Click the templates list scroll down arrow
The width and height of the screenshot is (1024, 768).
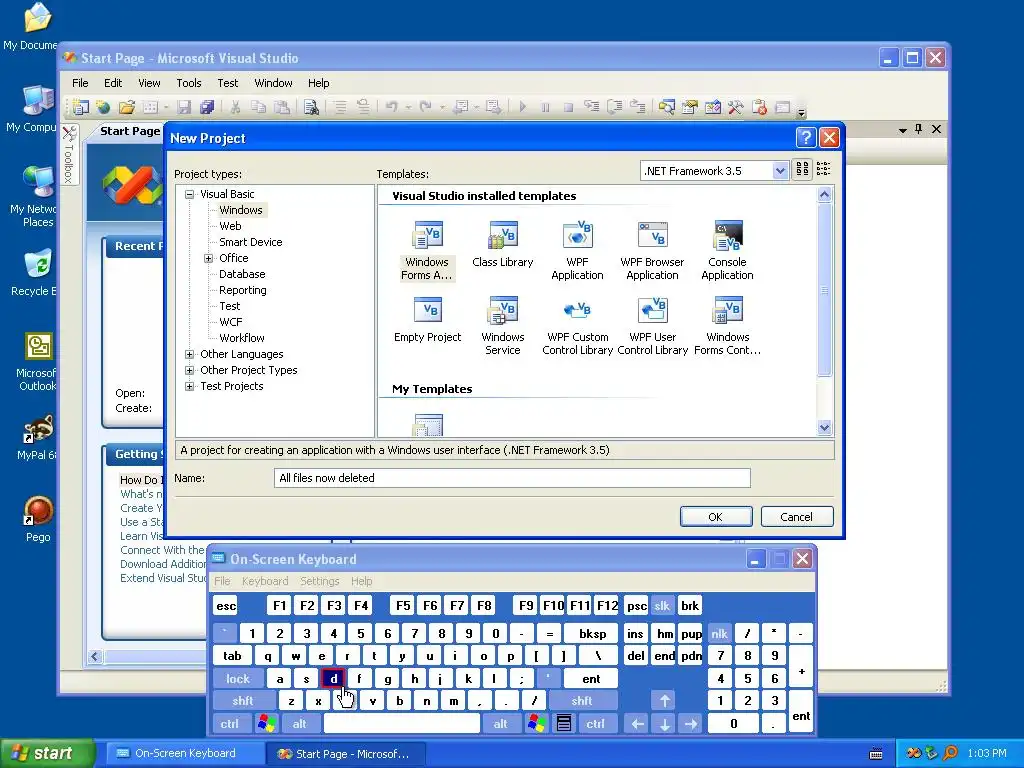[x=824, y=428]
